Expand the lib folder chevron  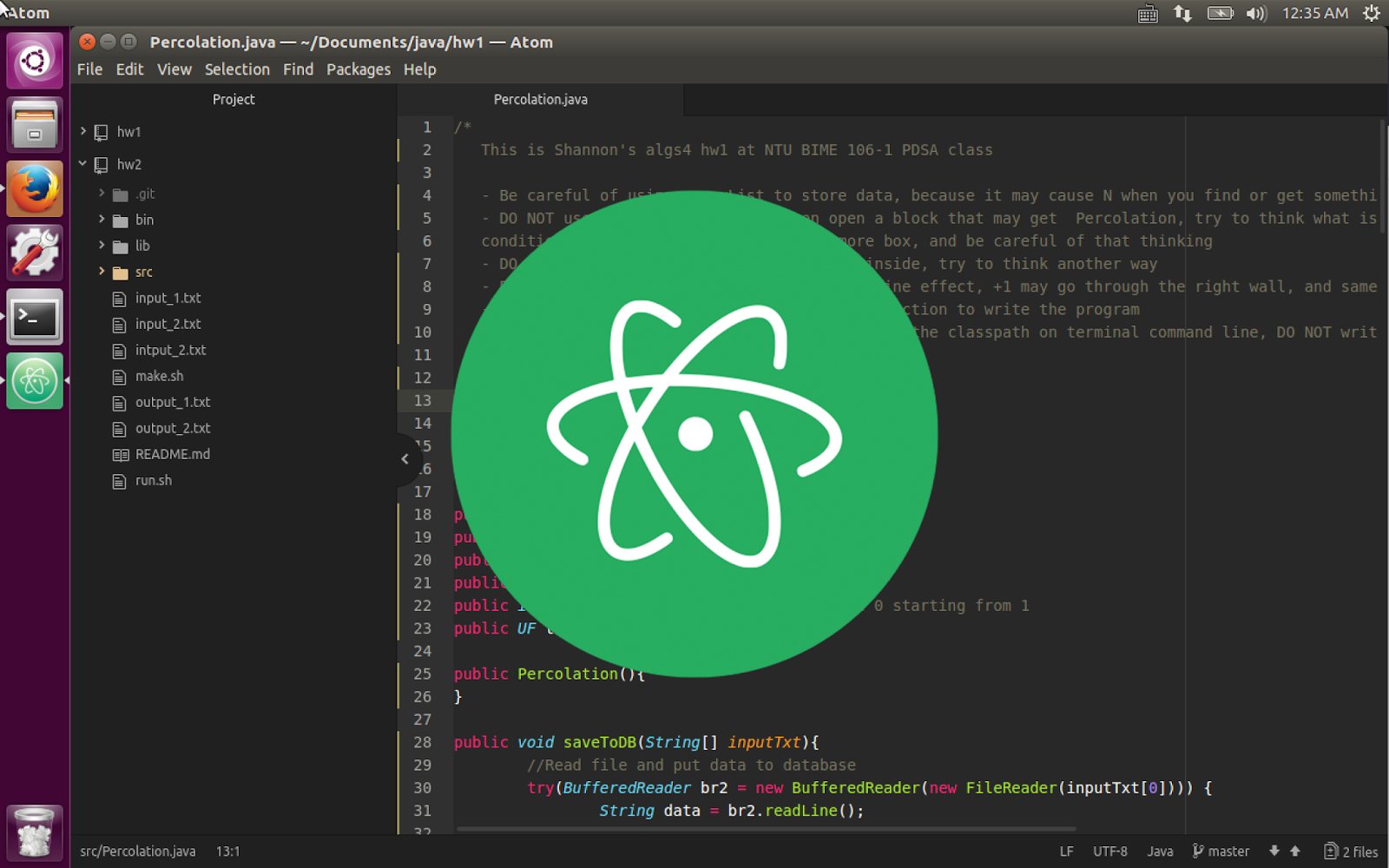pyautogui.click(x=102, y=245)
